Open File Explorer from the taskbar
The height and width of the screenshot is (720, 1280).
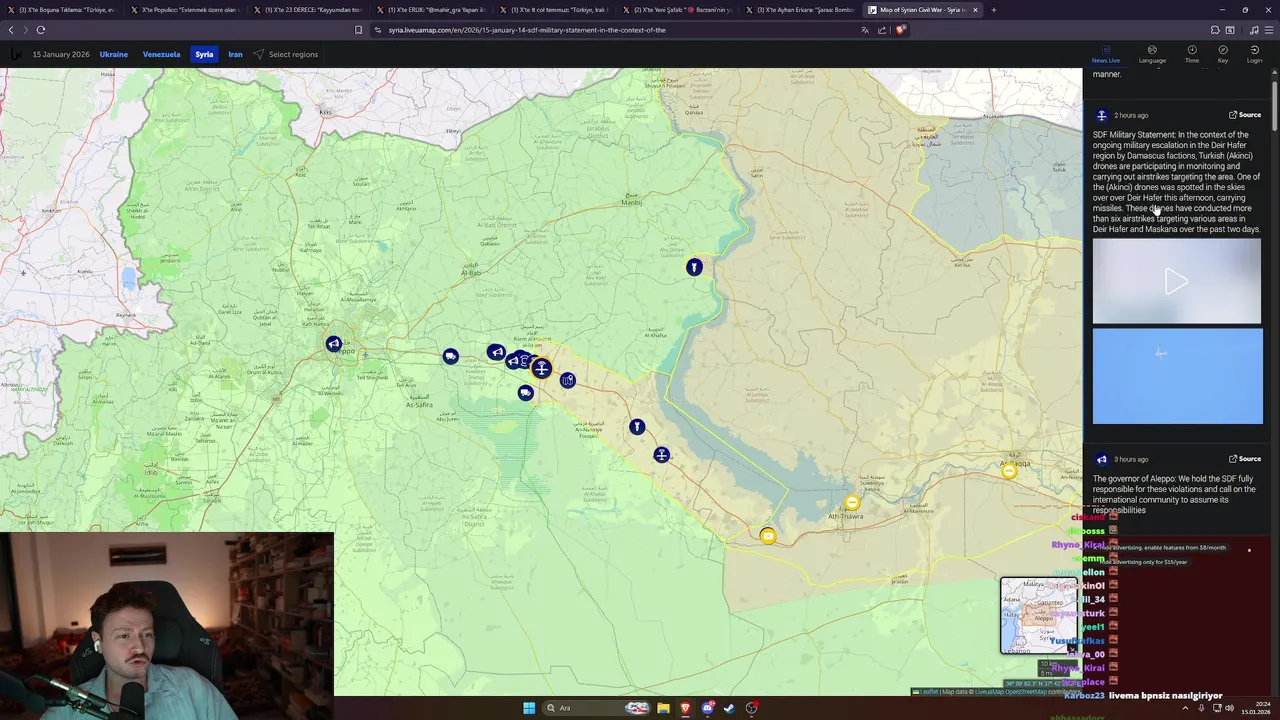663,708
